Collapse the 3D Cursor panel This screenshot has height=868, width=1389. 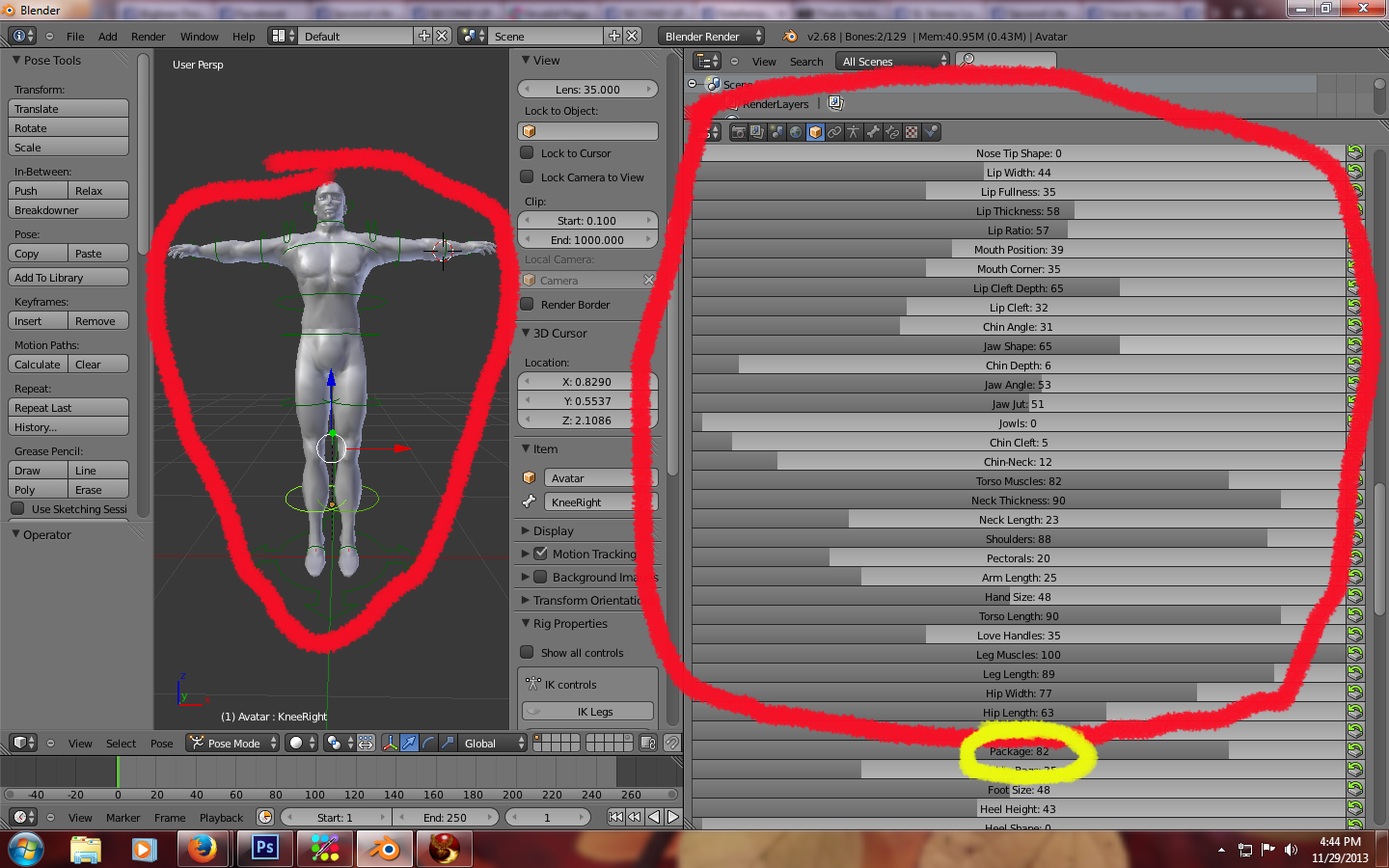559,333
